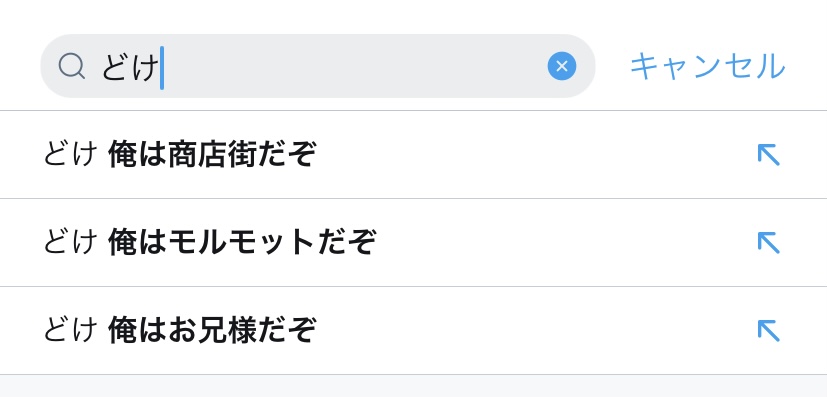Select suggestion どけ 俺は商店街だぞ

point(414,155)
